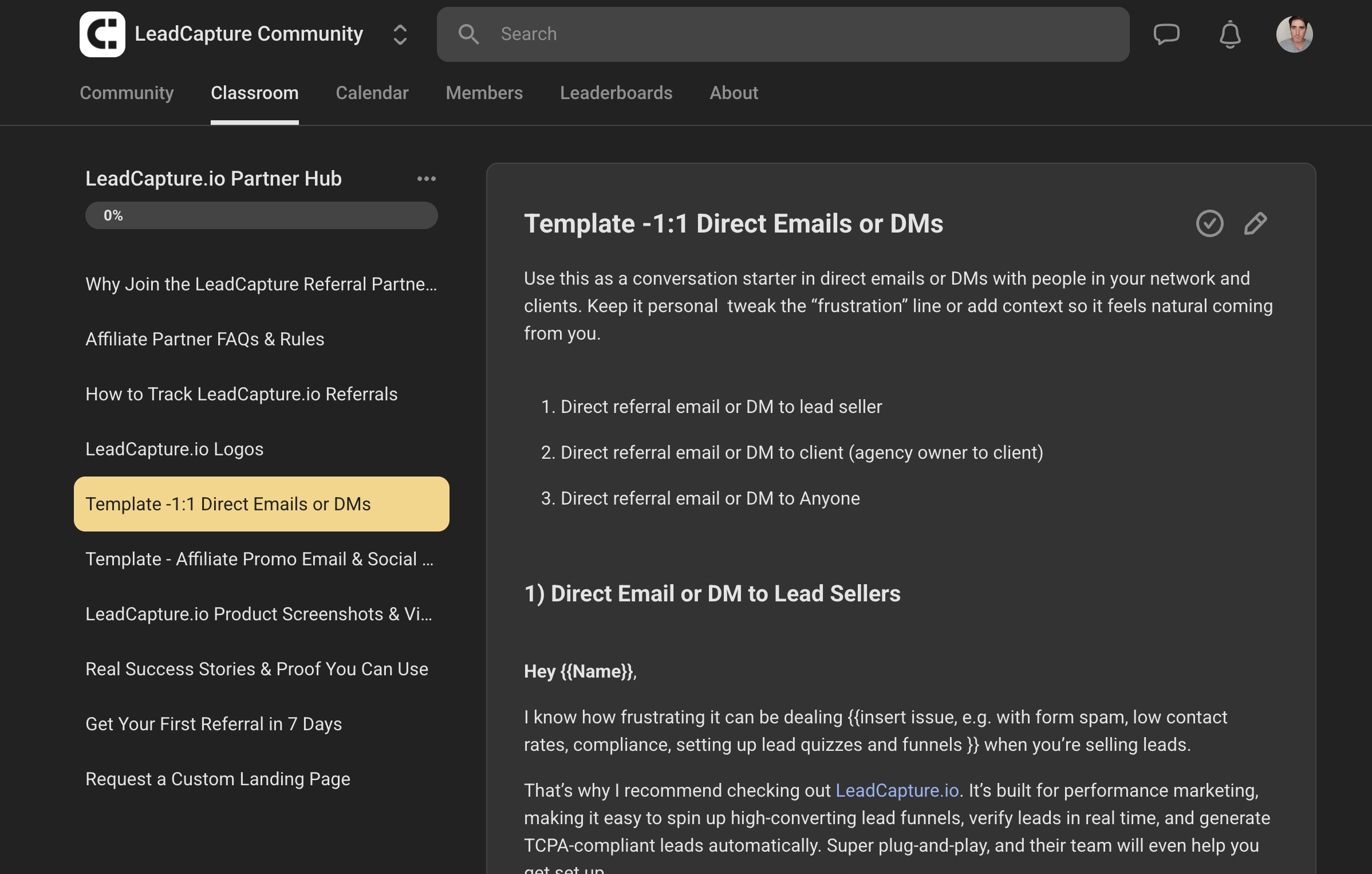Focus the Search input field

783,34
